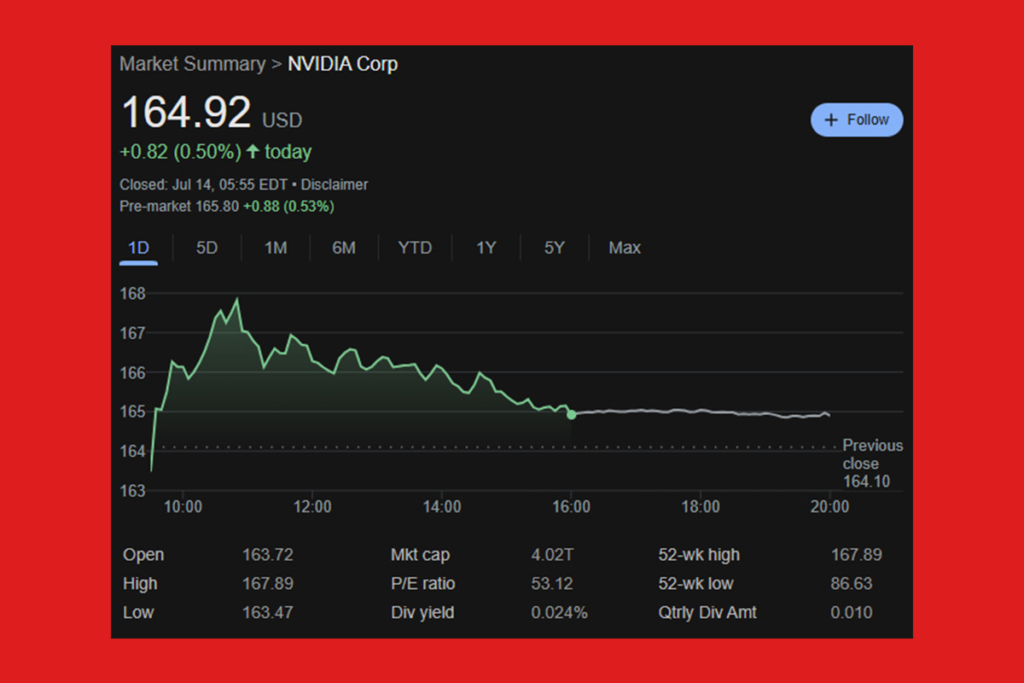Click the Follow button

point(856,120)
